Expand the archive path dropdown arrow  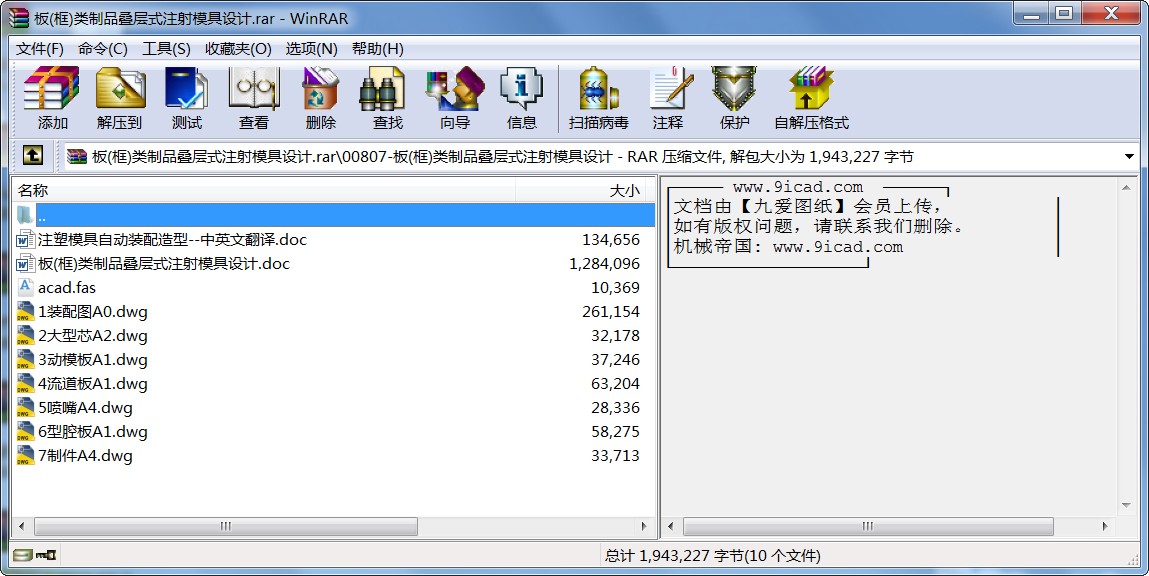tap(1129, 157)
